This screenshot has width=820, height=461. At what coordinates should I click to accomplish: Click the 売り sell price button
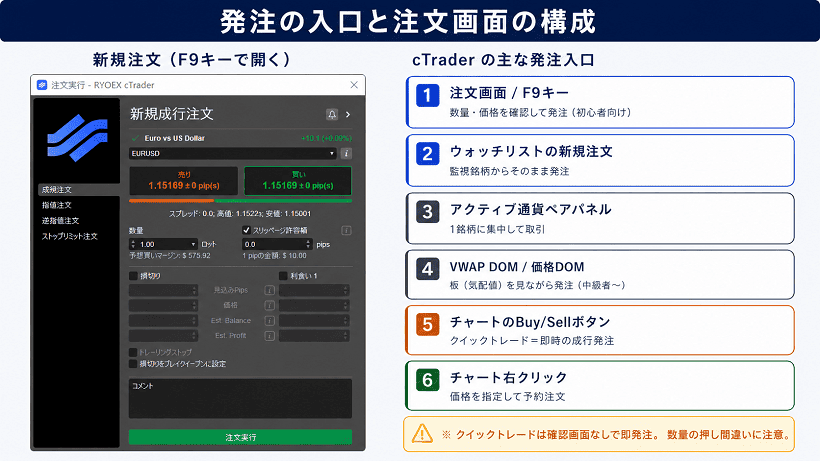pyautogui.click(x=184, y=181)
